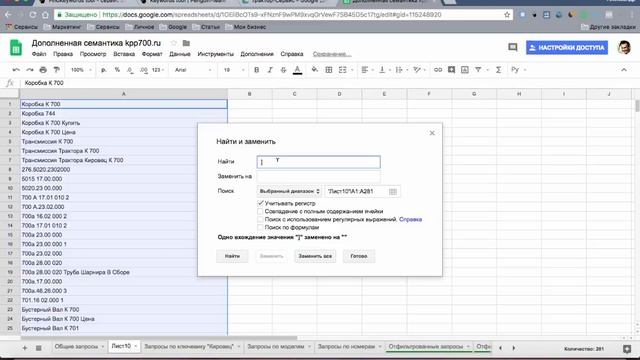Viewport: 640px width, 360px height.
Task: Open Explore button at bottom right
Action: pyautogui.click(x=627, y=349)
